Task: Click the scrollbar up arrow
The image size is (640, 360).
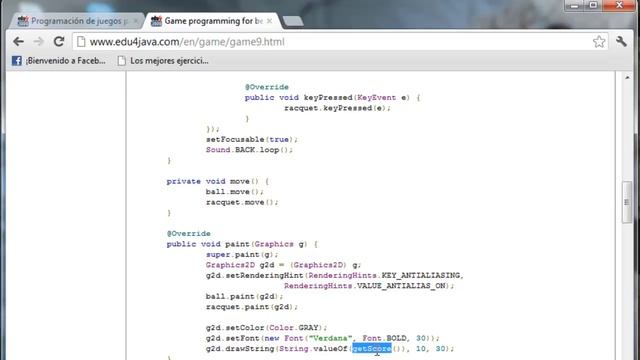Action: coord(627,77)
